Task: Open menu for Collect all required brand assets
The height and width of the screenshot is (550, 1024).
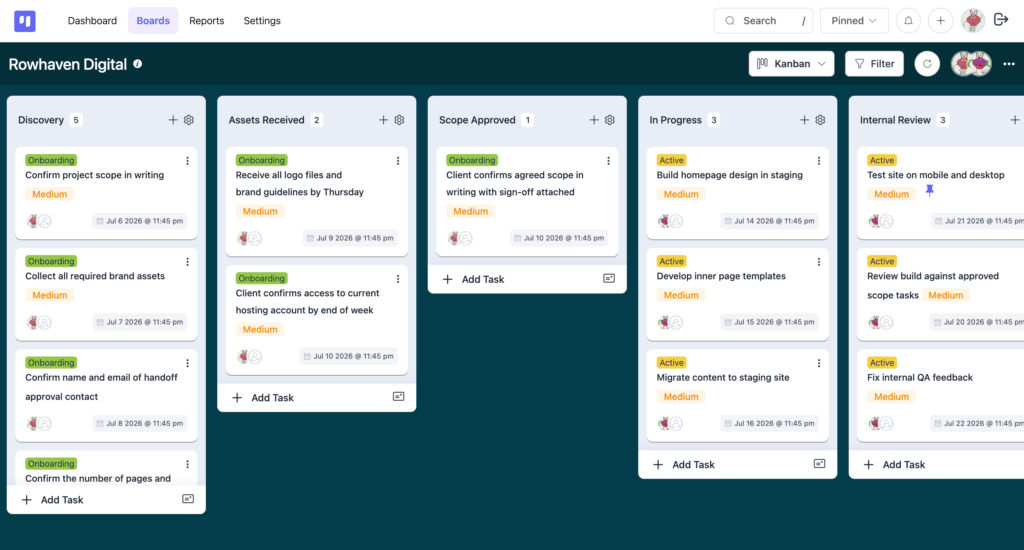Action: [x=187, y=262]
